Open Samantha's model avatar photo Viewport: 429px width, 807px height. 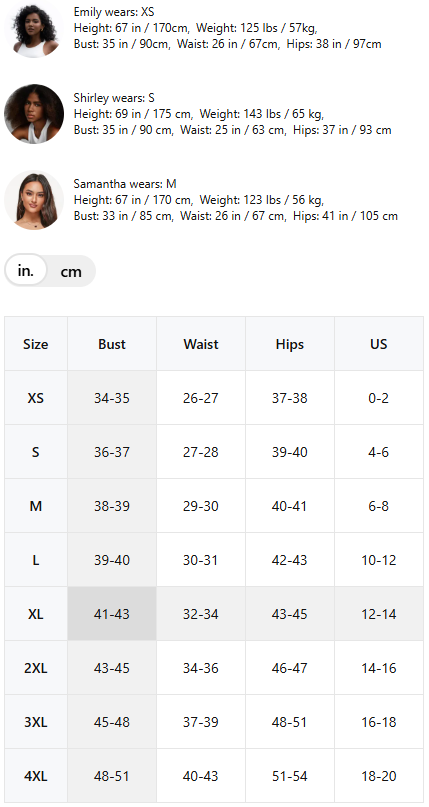(x=34, y=200)
